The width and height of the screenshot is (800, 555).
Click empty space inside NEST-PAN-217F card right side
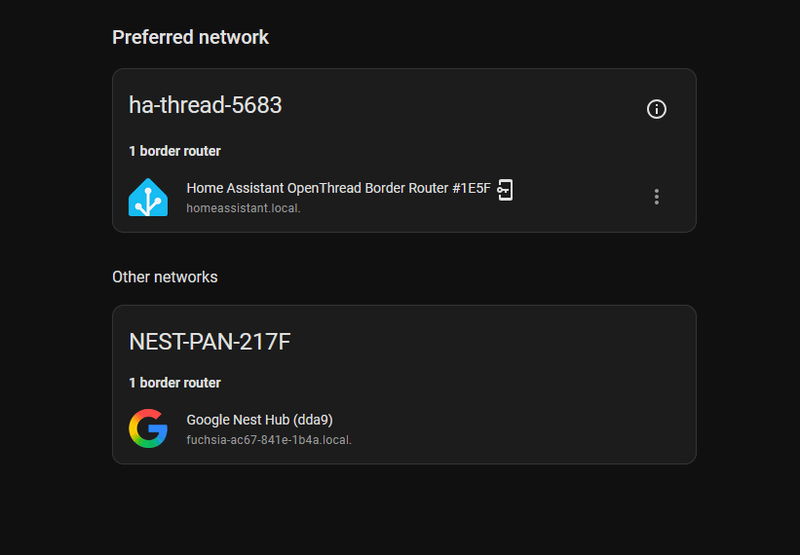coord(536,385)
